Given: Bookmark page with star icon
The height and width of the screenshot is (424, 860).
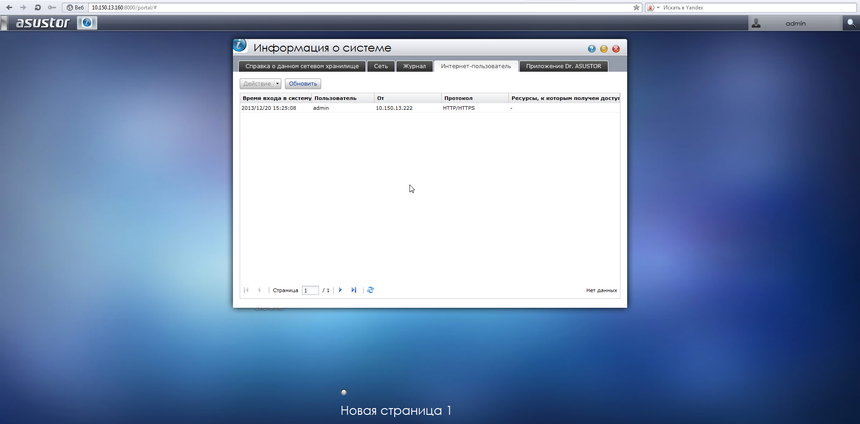Looking at the screenshot, I should click(636, 7).
